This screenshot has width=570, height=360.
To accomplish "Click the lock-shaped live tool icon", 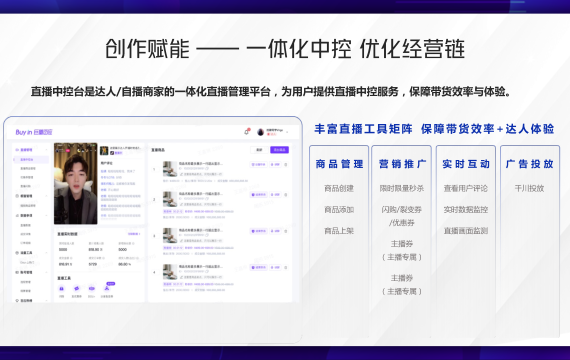I will [x=61, y=288].
